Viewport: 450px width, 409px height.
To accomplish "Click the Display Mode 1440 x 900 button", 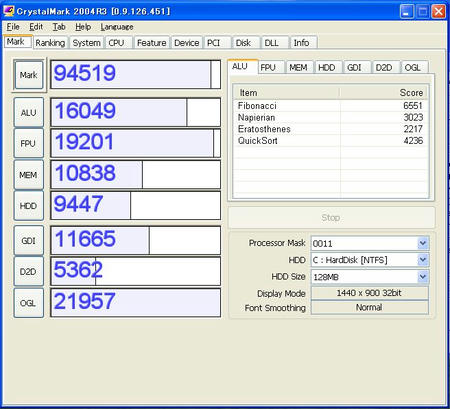I will [369, 293].
